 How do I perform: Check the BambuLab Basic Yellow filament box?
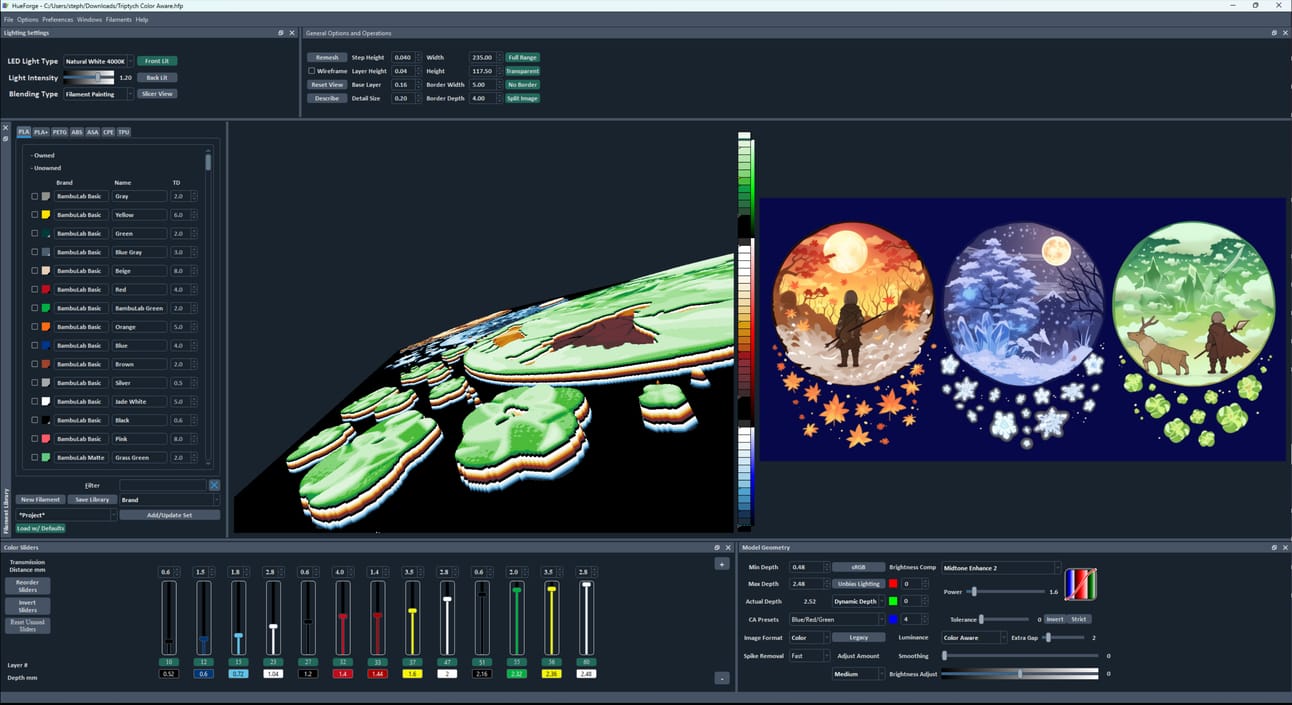coord(35,215)
